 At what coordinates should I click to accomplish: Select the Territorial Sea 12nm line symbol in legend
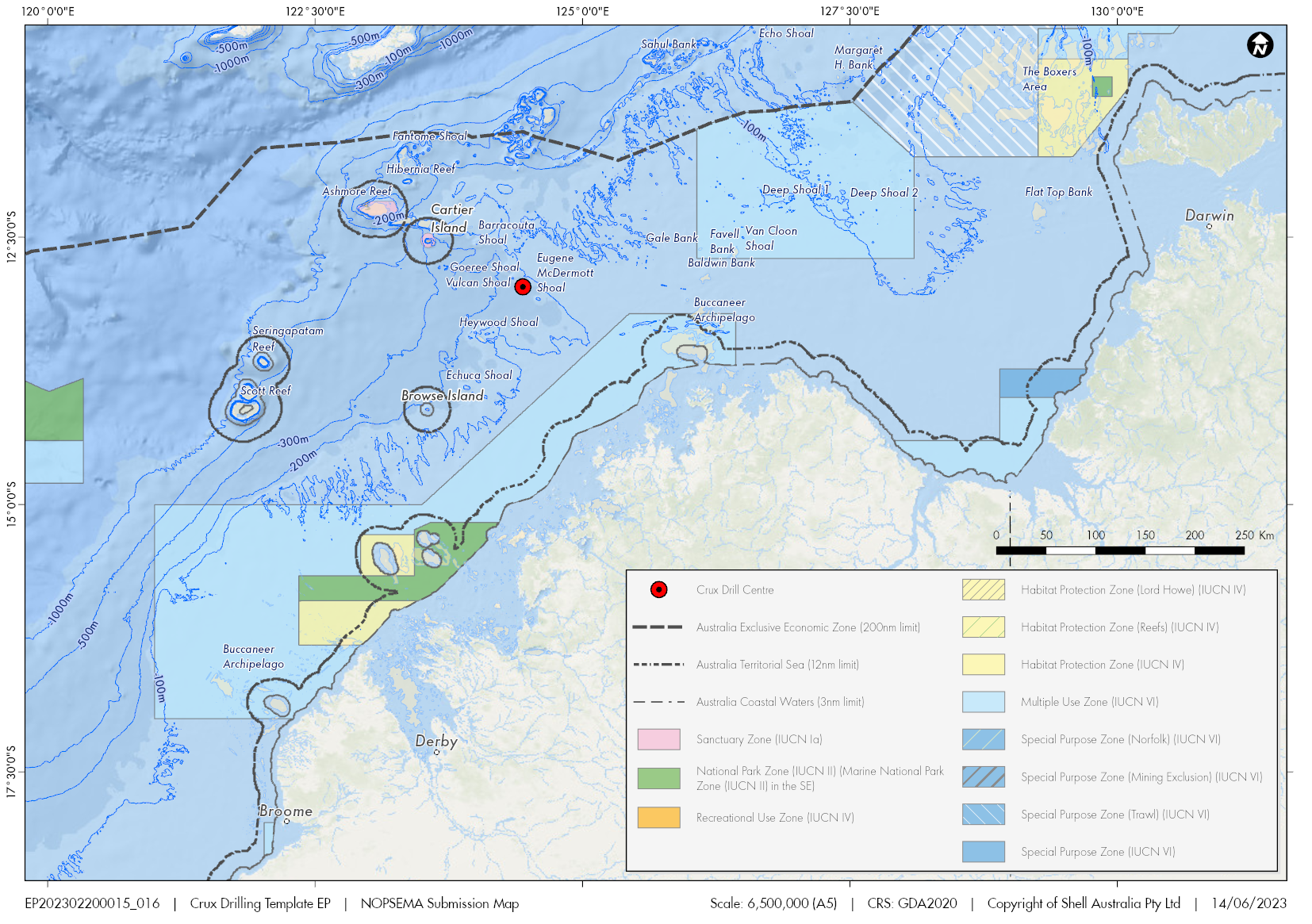click(x=658, y=664)
